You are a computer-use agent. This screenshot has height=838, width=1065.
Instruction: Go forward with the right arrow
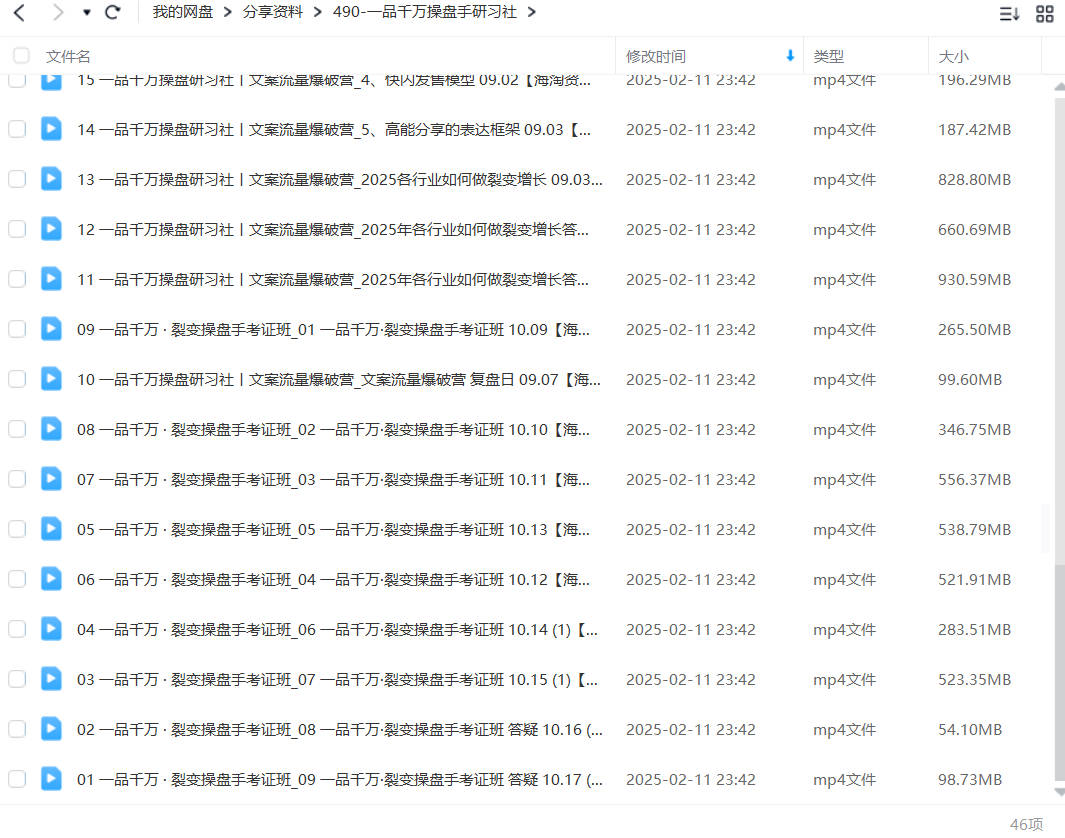(x=58, y=12)
